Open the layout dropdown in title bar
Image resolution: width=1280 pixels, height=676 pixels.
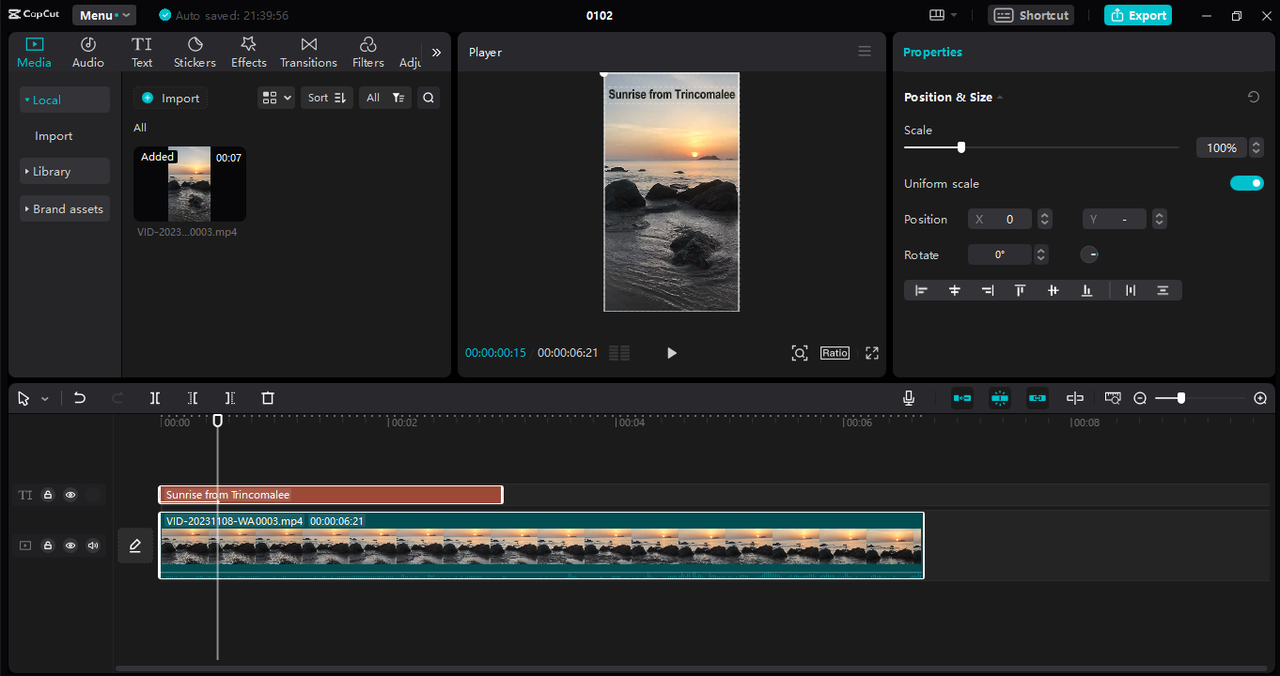pos(943,15)
